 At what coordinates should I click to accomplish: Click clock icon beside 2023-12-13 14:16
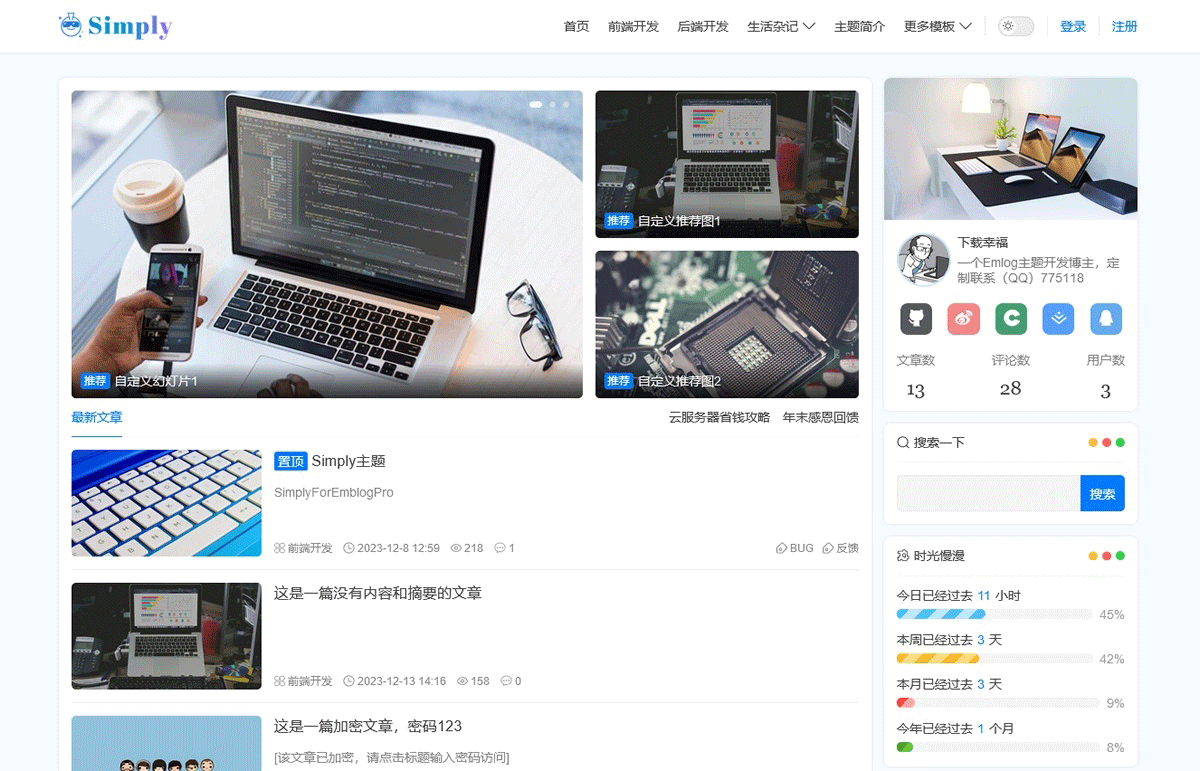[349, 681]
